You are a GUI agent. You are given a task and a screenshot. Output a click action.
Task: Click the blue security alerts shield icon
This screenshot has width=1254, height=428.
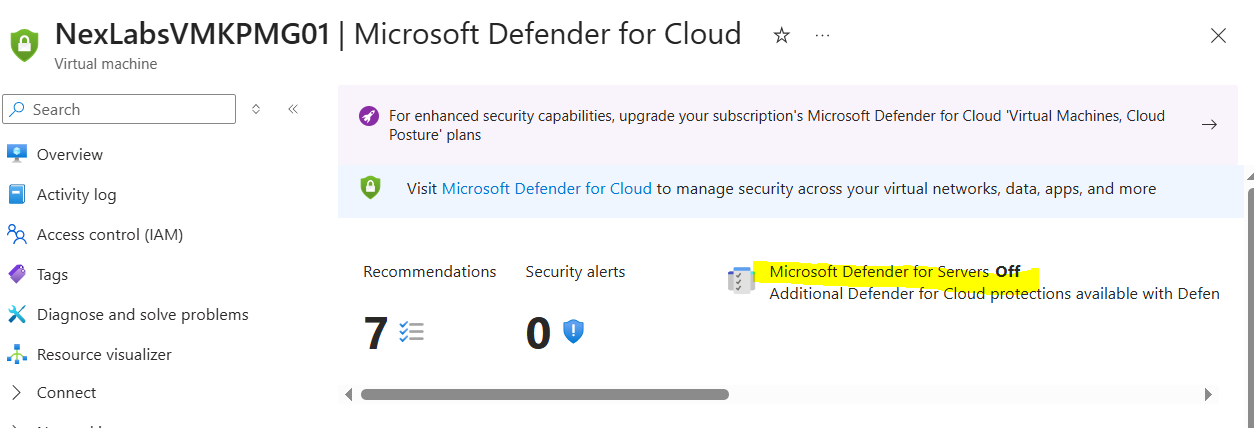[573, 332]
